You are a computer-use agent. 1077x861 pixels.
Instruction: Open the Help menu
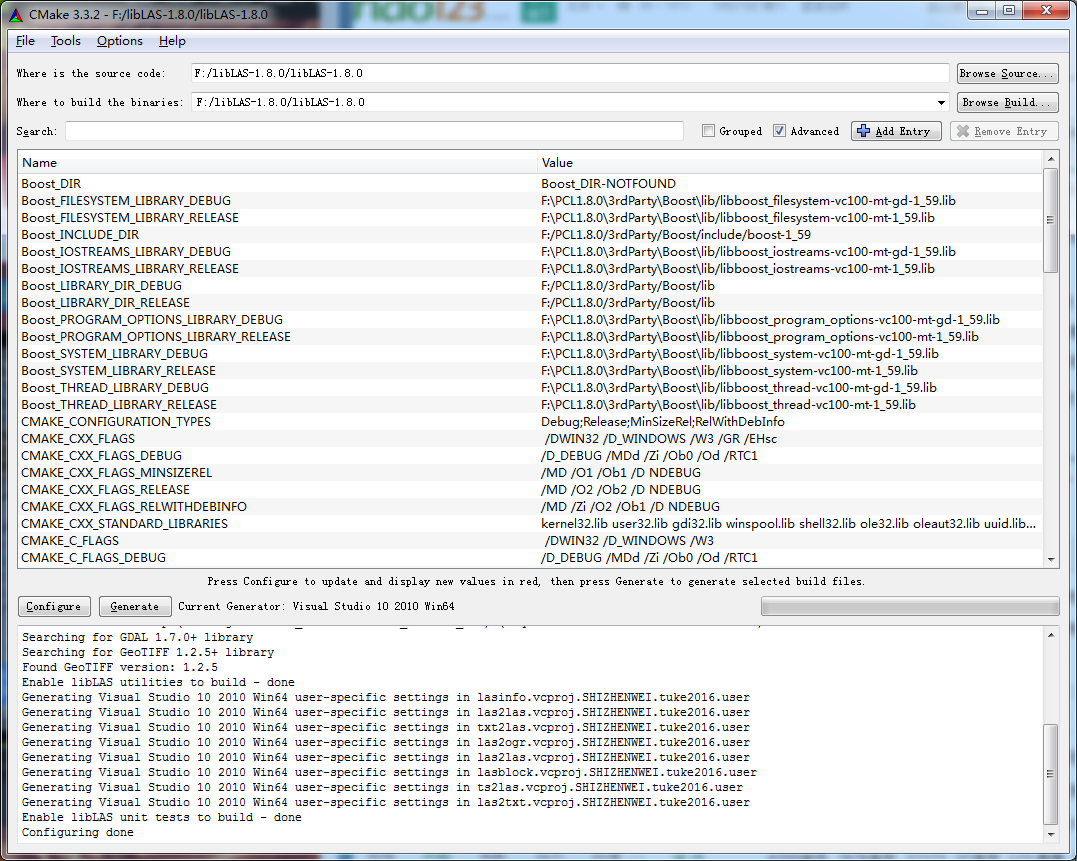coord(172,41)
